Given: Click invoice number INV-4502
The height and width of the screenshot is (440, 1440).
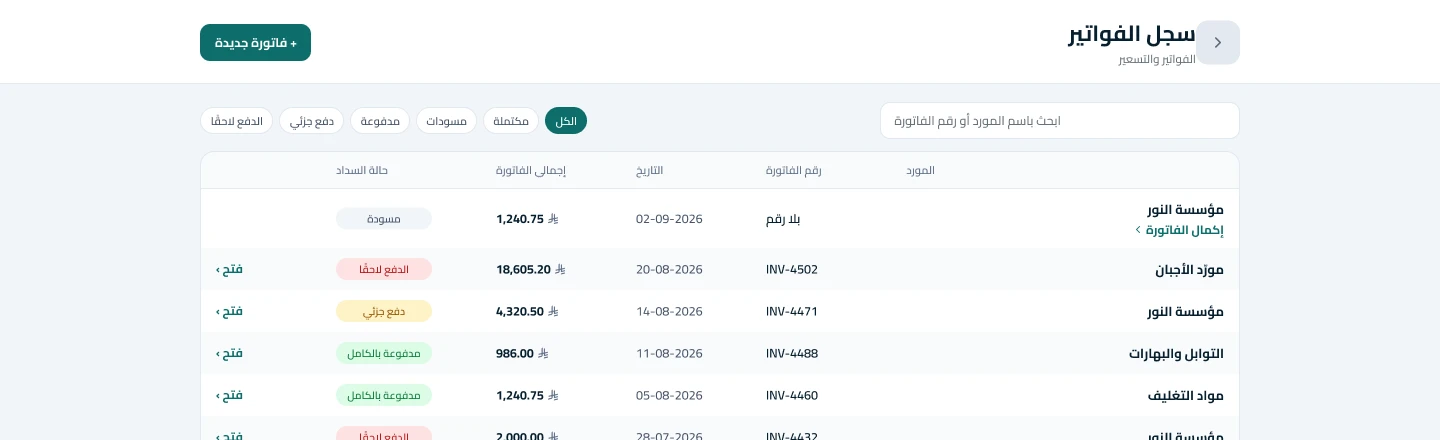Looking at the screenshot, I should click(792, 269).
